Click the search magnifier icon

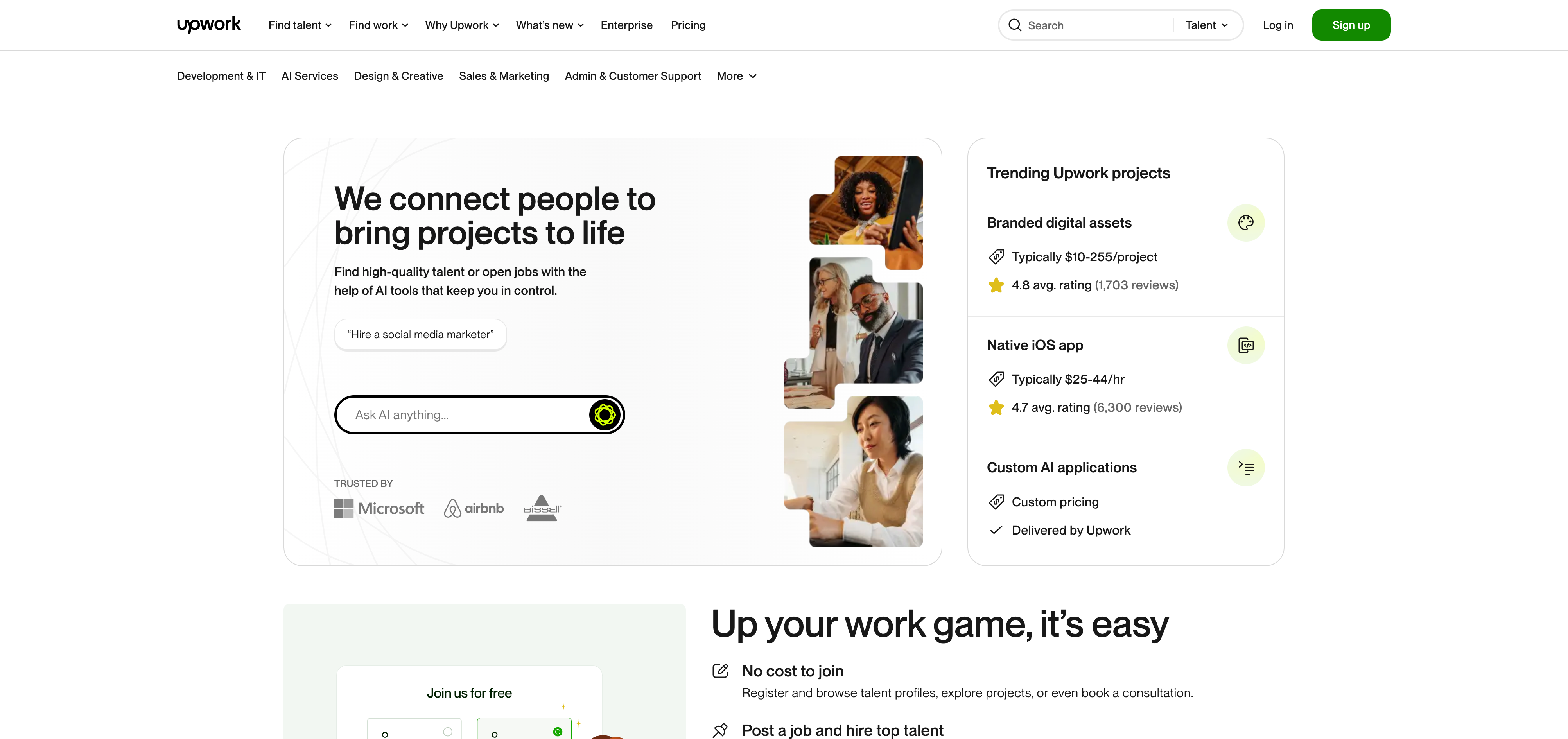[x=1015, y=25]
